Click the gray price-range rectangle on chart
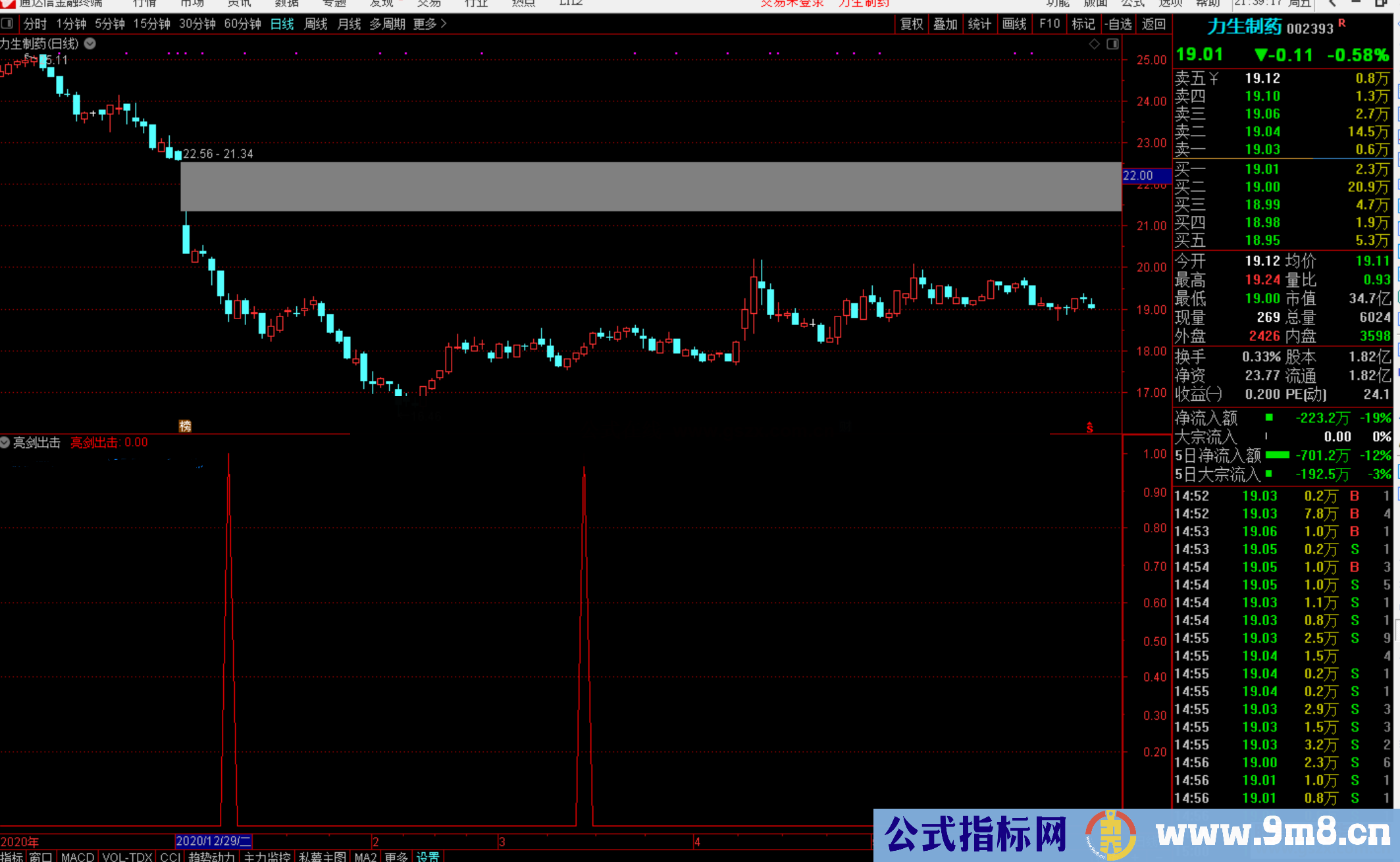 [x=650, y=186]
